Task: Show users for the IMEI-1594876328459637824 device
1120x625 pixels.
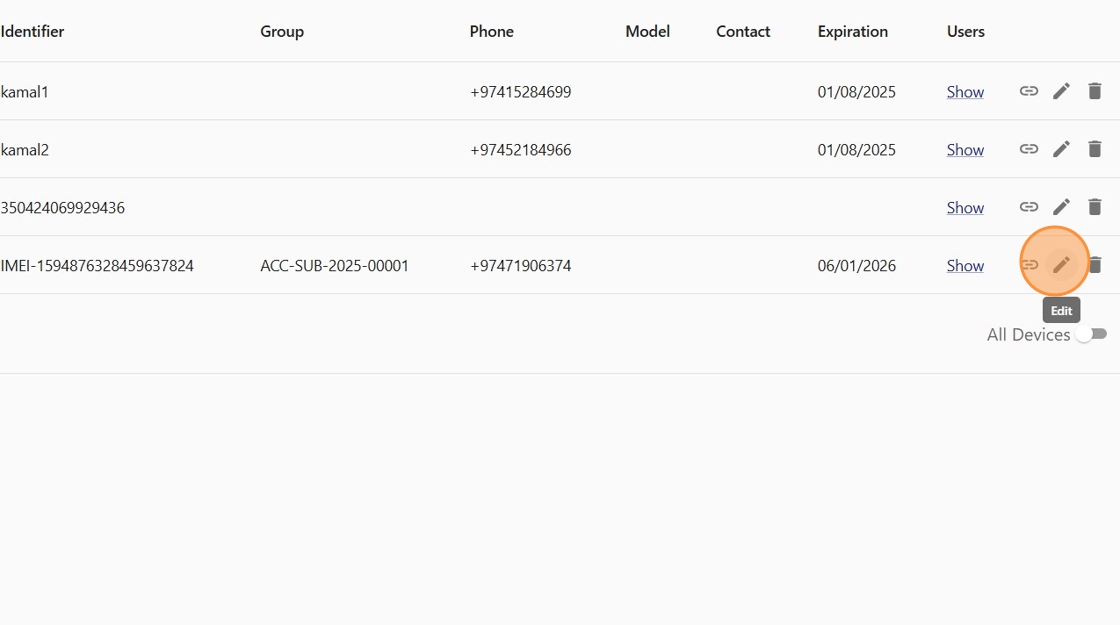Action: [x=965, y=266]
